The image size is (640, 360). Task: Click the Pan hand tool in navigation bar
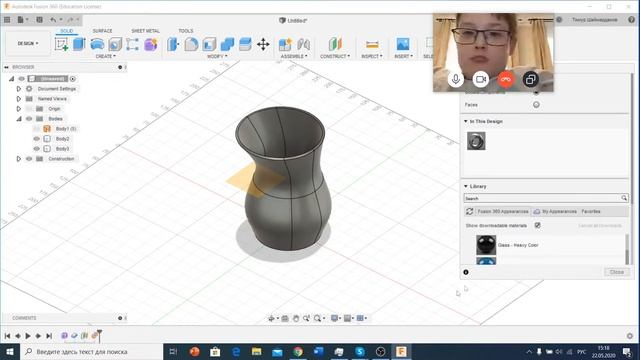296,318
